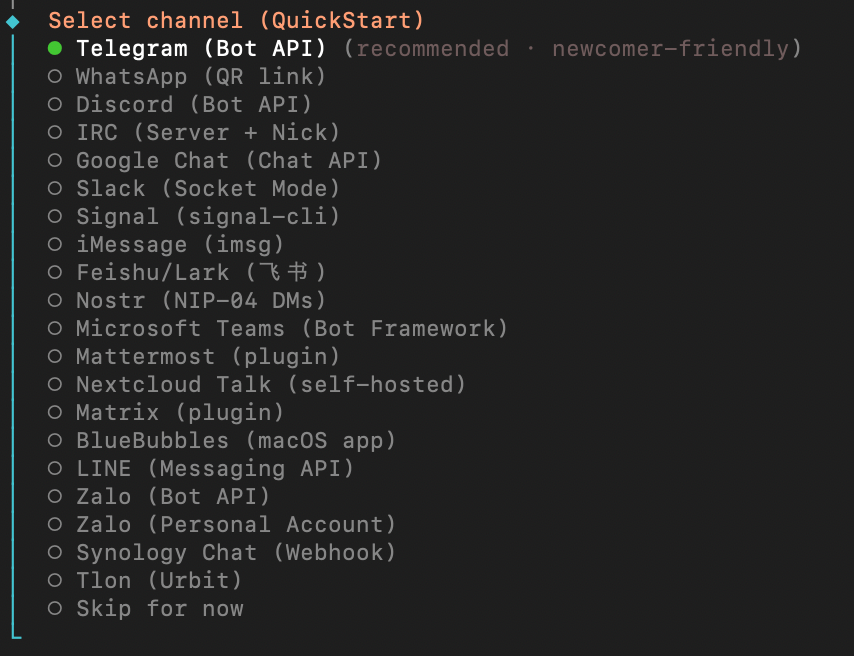
Task: Choose Google Chat (Chat API)
Action: (x=229, y=160)
